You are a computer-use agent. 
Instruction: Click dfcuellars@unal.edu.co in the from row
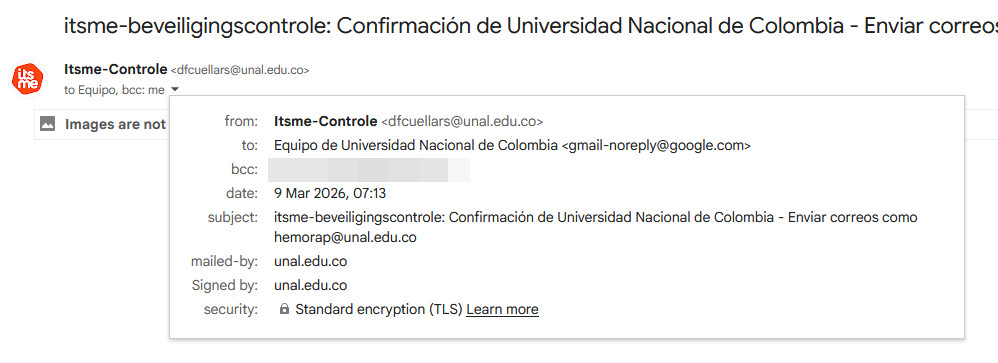461,121
